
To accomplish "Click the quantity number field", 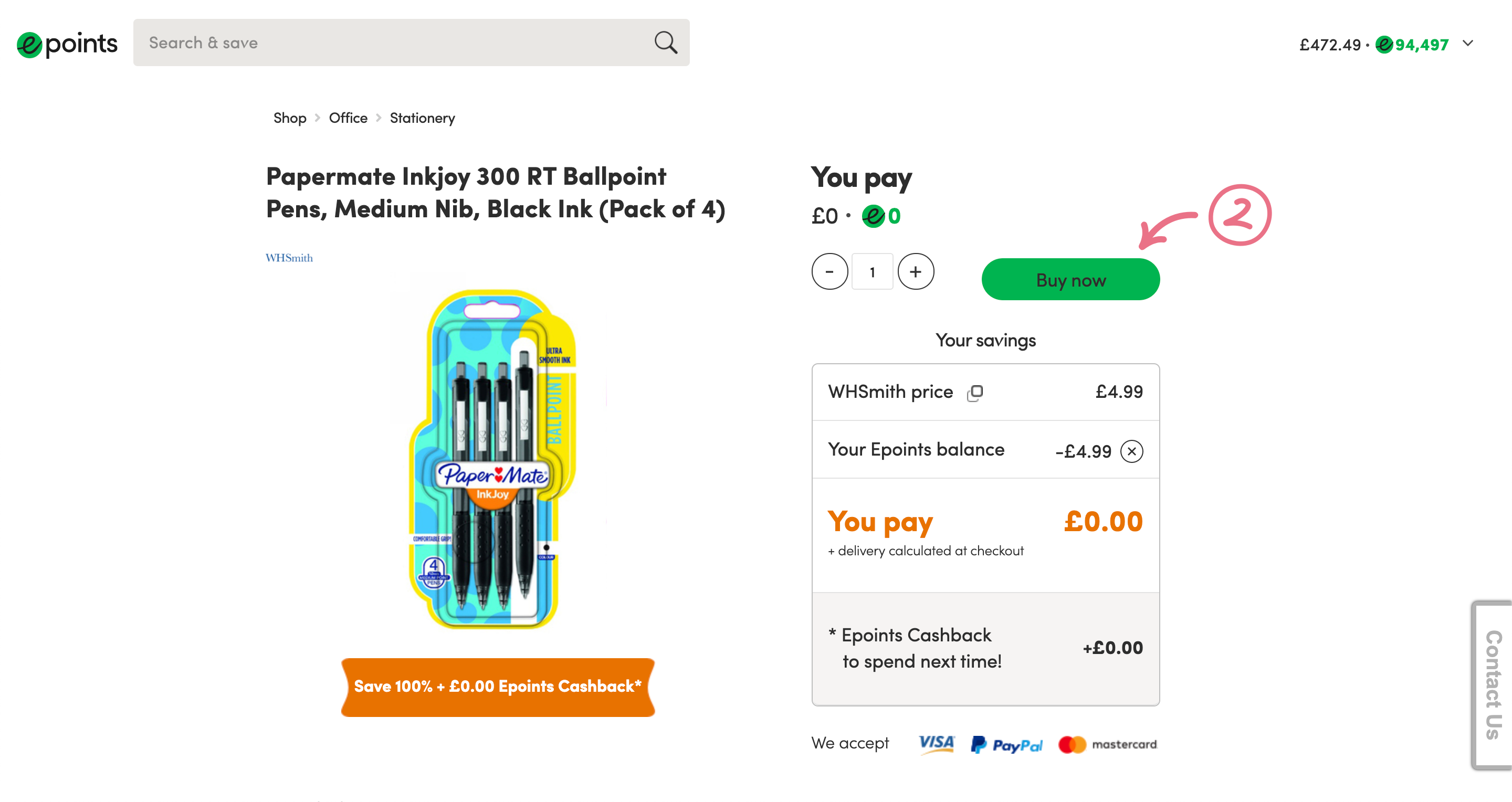I will tap(872, 272).
